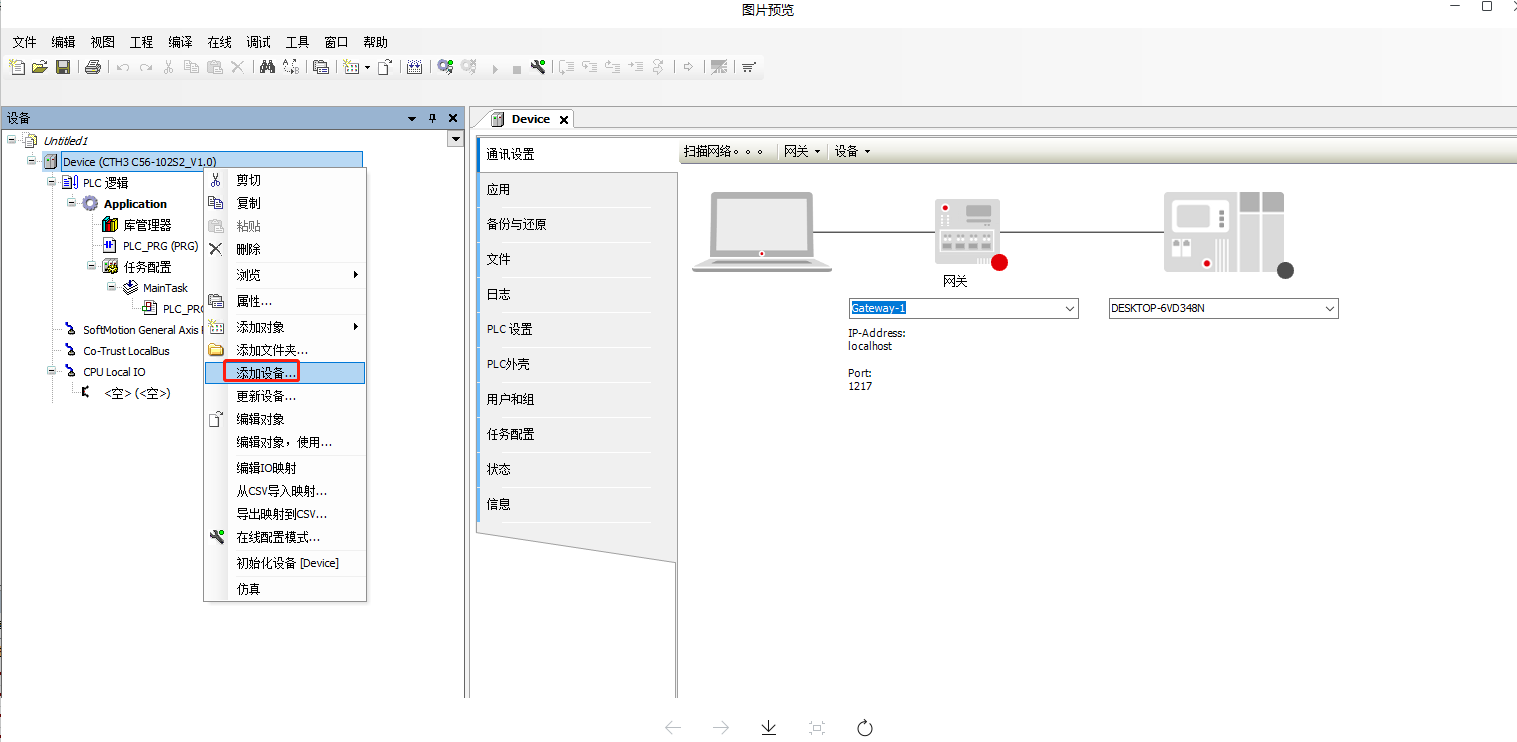
Task: Open the Replace tool icon beside binoculars
Action: [x=290, y=67]
